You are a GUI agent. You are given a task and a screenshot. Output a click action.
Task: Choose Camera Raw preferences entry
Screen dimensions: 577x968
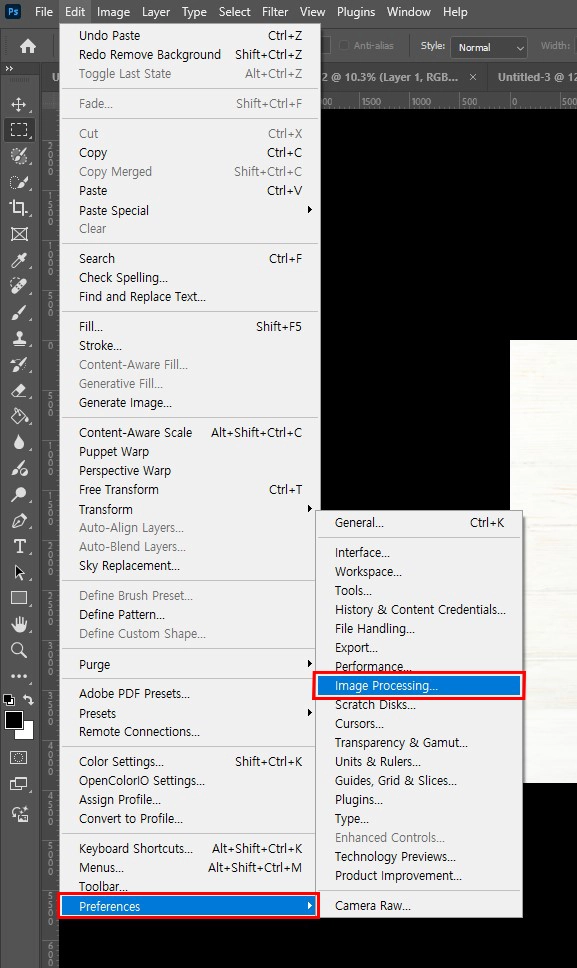click(x=419, y=906)
